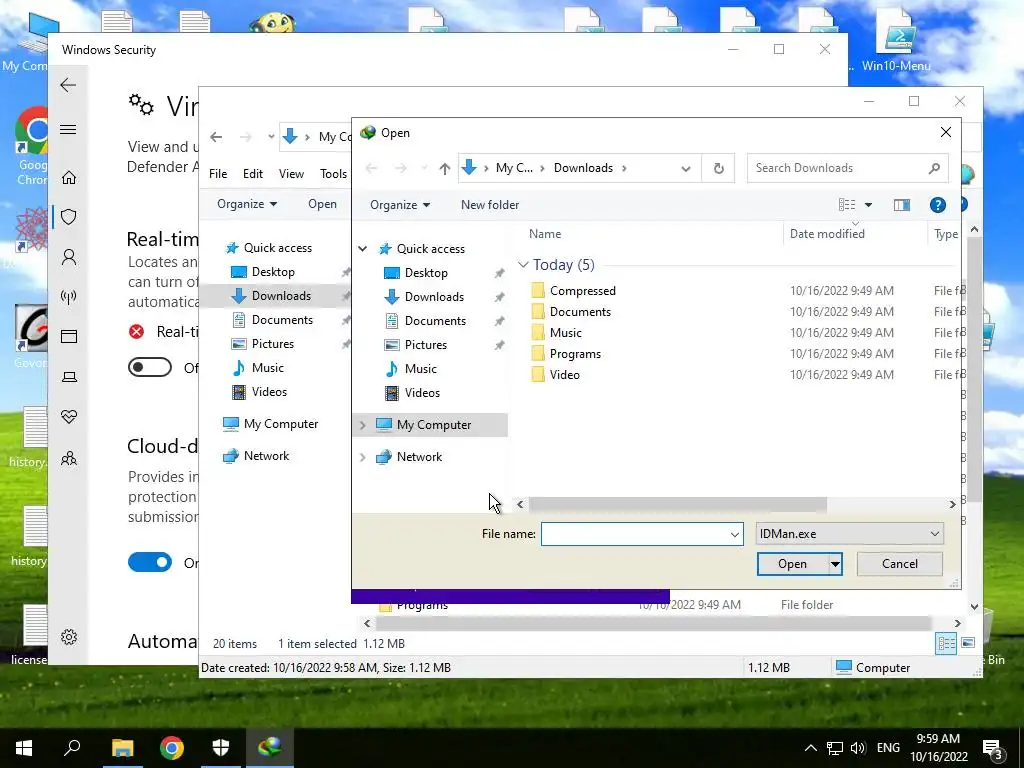Select Desktop in Open dialog navigation pane
Screen dimensions: 1024x768
click(x=426, y=273)
